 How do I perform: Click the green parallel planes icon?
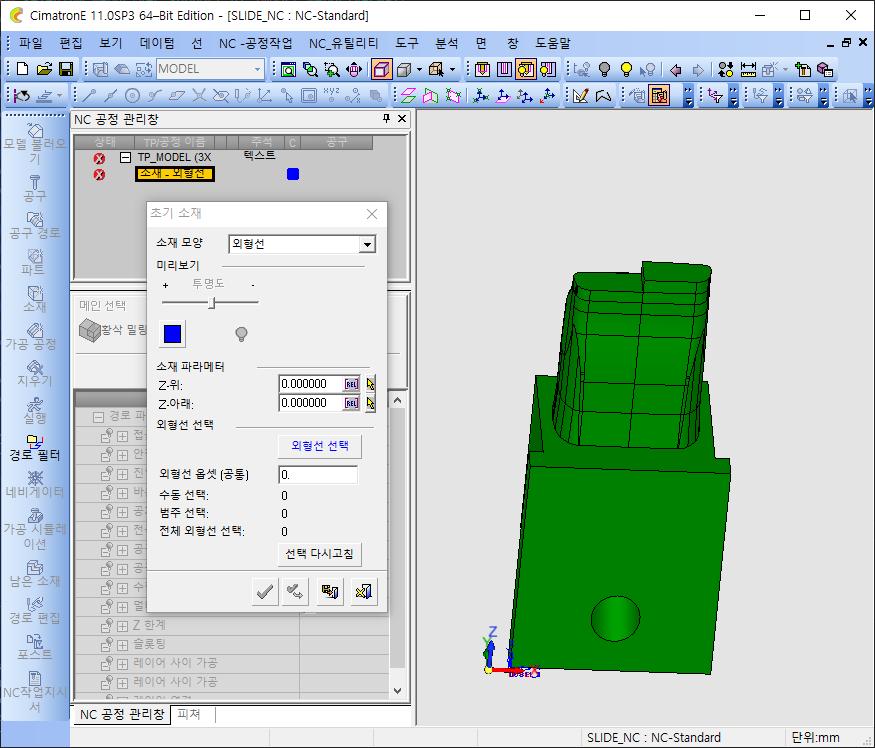408,95
